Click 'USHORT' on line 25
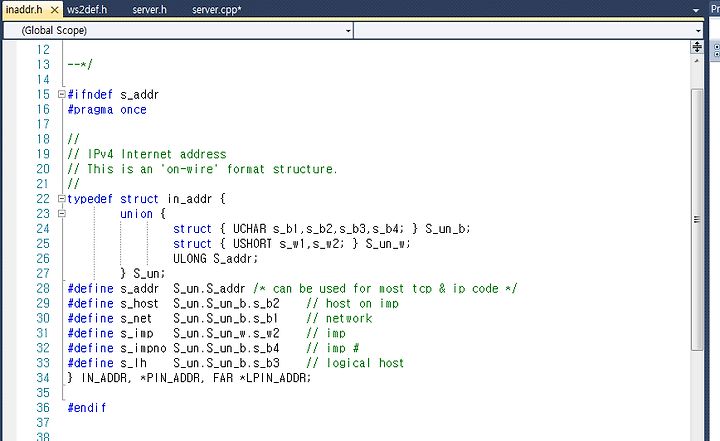720x441 pixels. pos(252,243)
